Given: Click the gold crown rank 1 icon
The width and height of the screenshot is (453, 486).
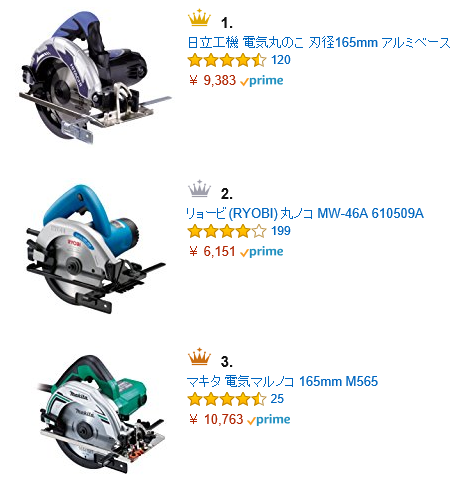Looking at the screenshot, I should tap(199, 18).
